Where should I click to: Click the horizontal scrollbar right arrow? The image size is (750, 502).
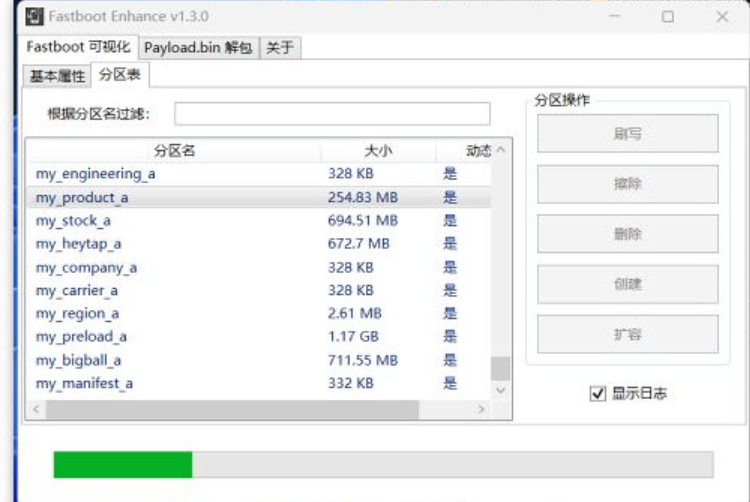[481, 409]
